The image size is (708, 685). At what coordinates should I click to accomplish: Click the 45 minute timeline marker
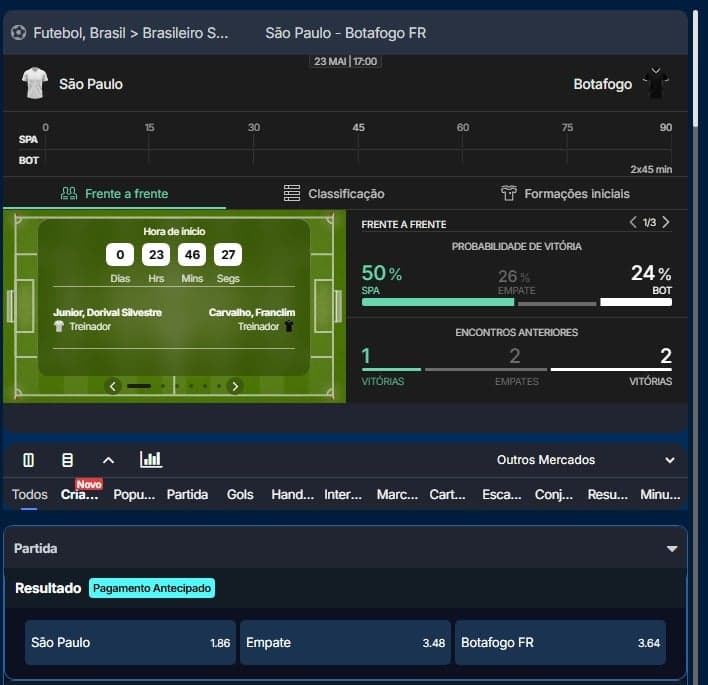click(359, 127)
